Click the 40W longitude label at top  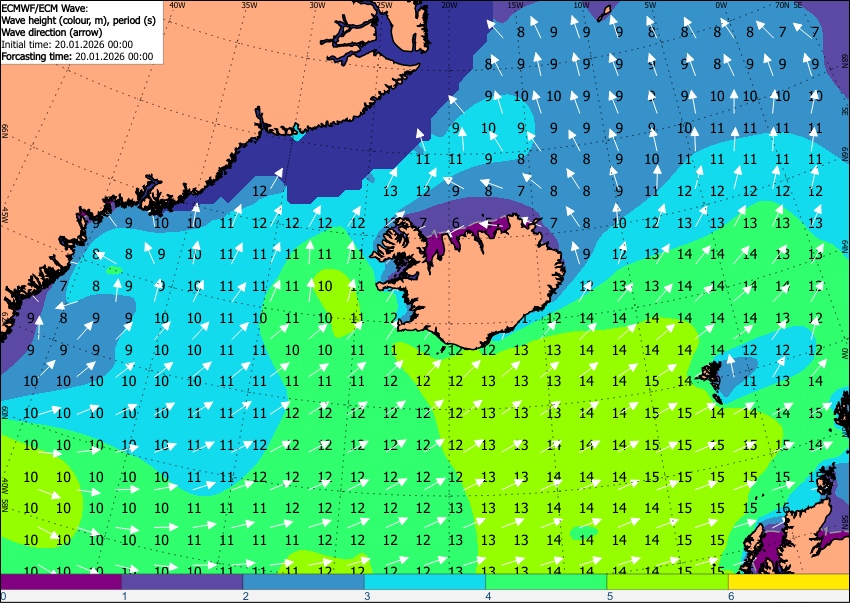click(x=178, y=5)
